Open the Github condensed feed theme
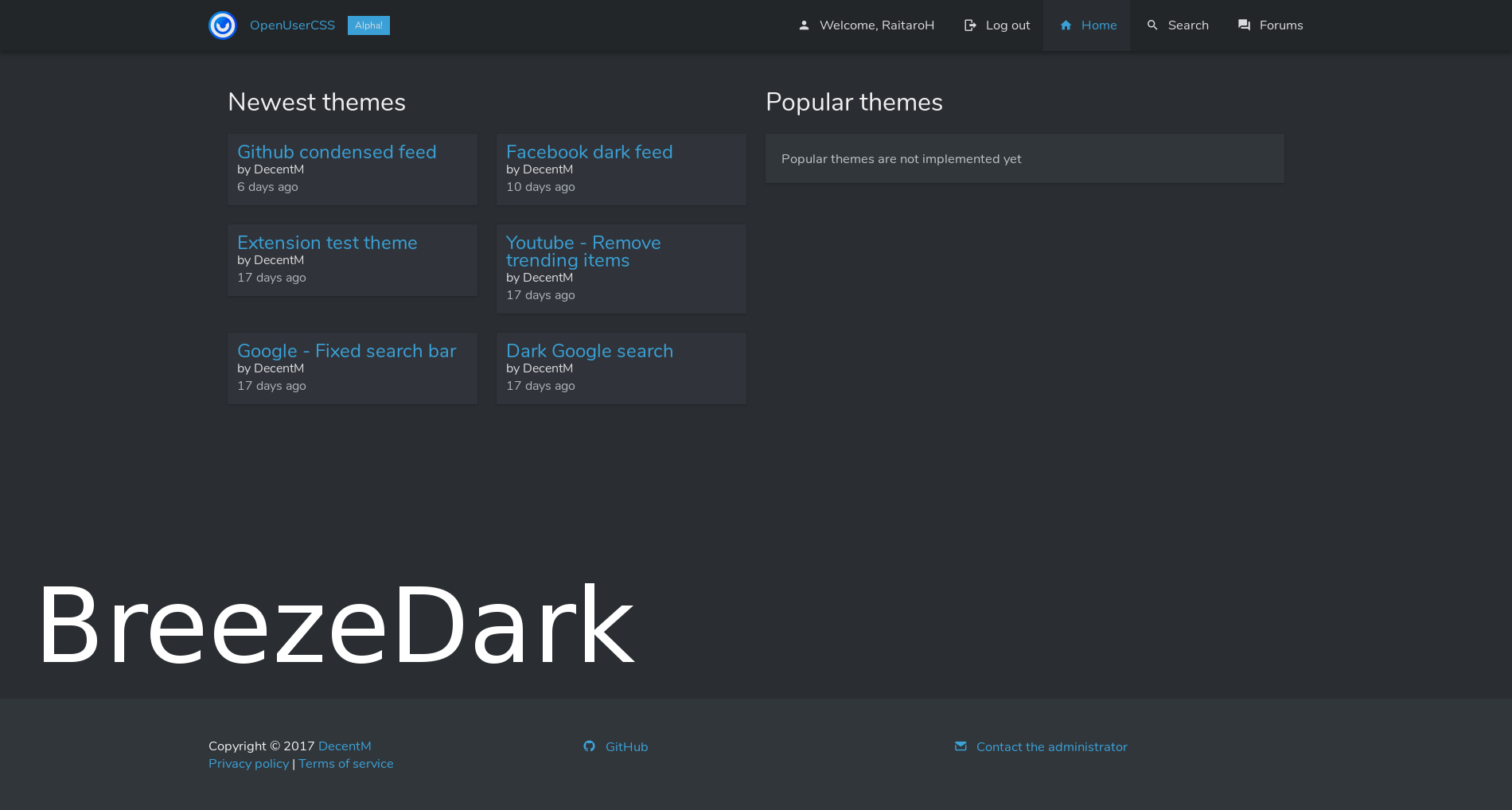The image size is (1512, 810). (x=337, y=152)
